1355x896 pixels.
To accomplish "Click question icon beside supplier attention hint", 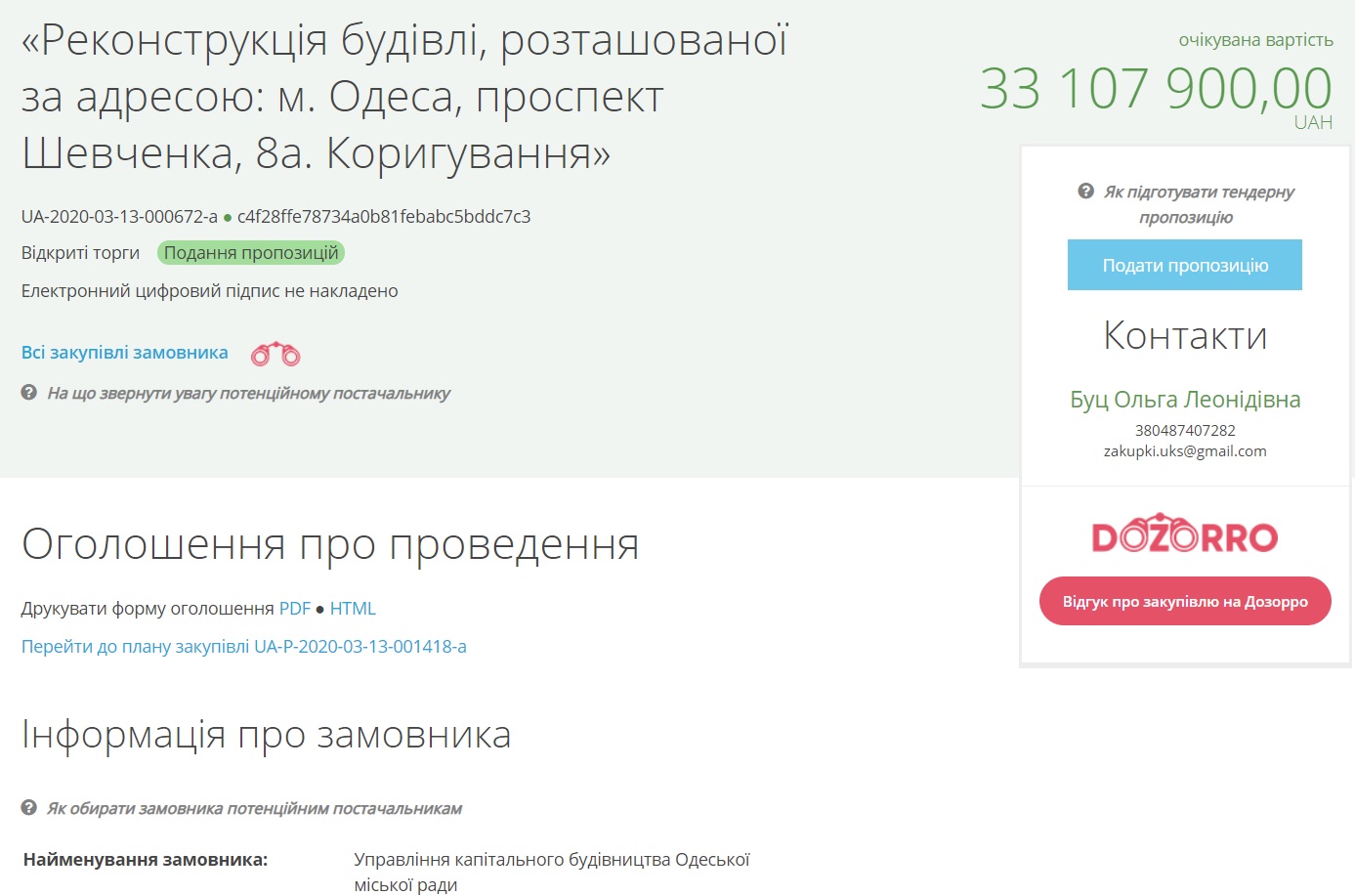I will pos(29,393).
